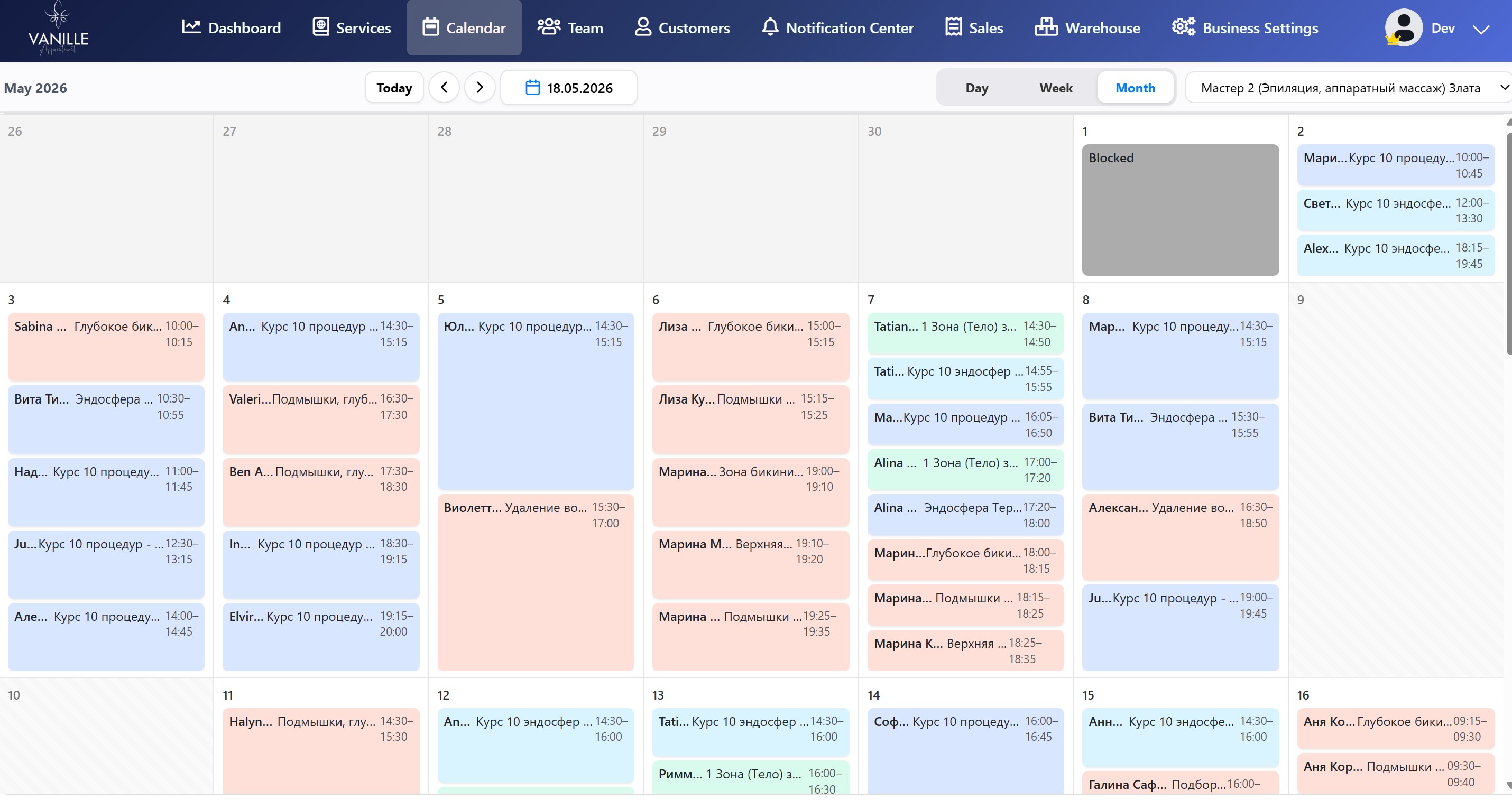Open Tatian... 1 Зона appointment 14:30–14:50
The width and height of the screenshot is (1512, 800).
tap(965, 334)
